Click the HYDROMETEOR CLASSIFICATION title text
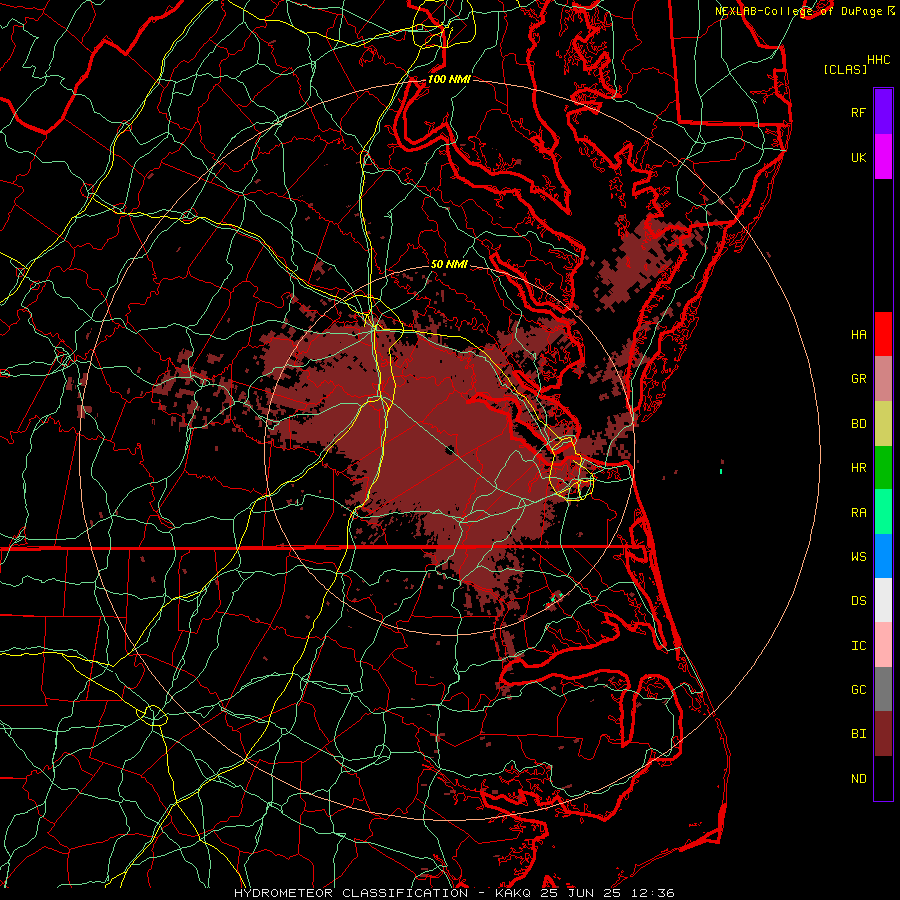Screen dimensions: 900x900 click(351, 893)
